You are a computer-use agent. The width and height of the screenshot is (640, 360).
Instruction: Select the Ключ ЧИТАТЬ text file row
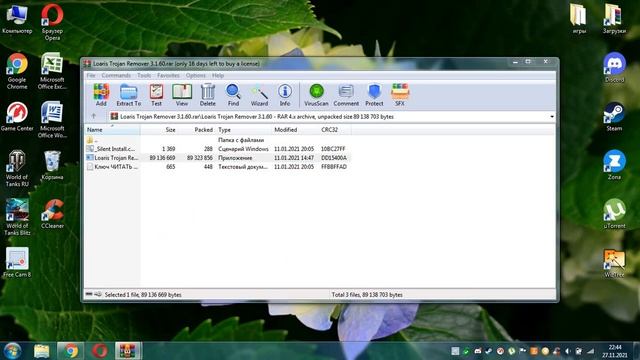pyautogui.click(x=218, y=167)
